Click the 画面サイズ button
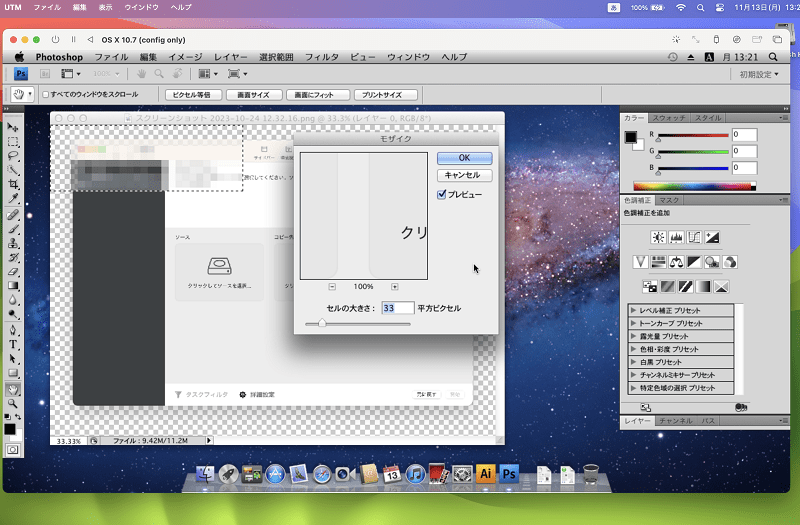 pos(254,95)
